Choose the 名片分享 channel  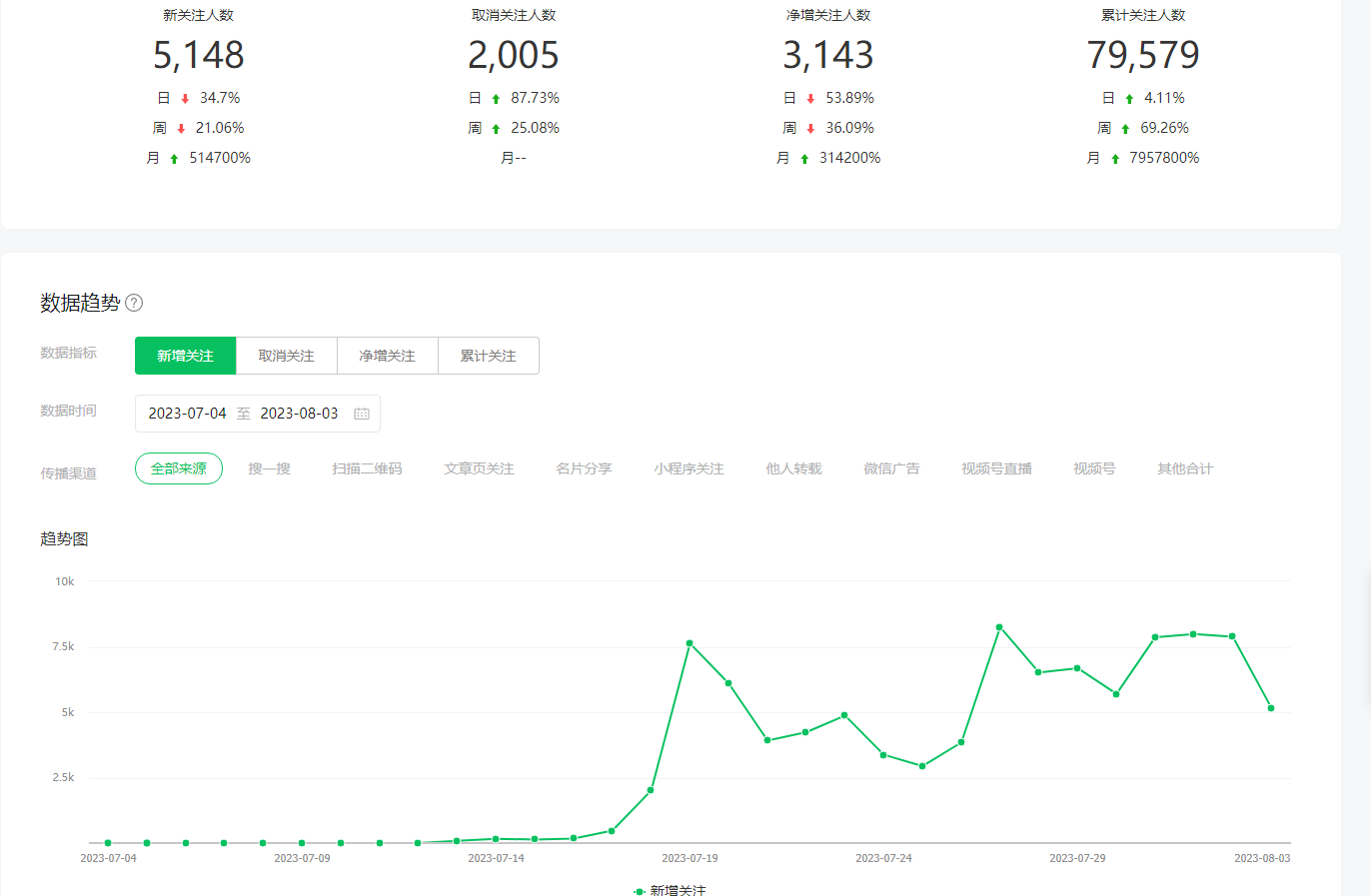click(x=584, y=468)
